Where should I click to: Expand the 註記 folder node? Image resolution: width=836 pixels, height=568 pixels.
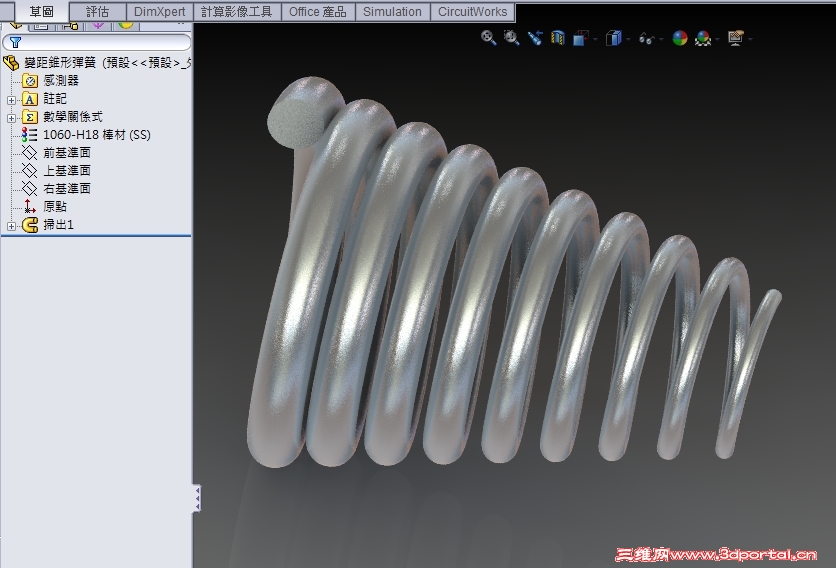[x=11, y=100]
